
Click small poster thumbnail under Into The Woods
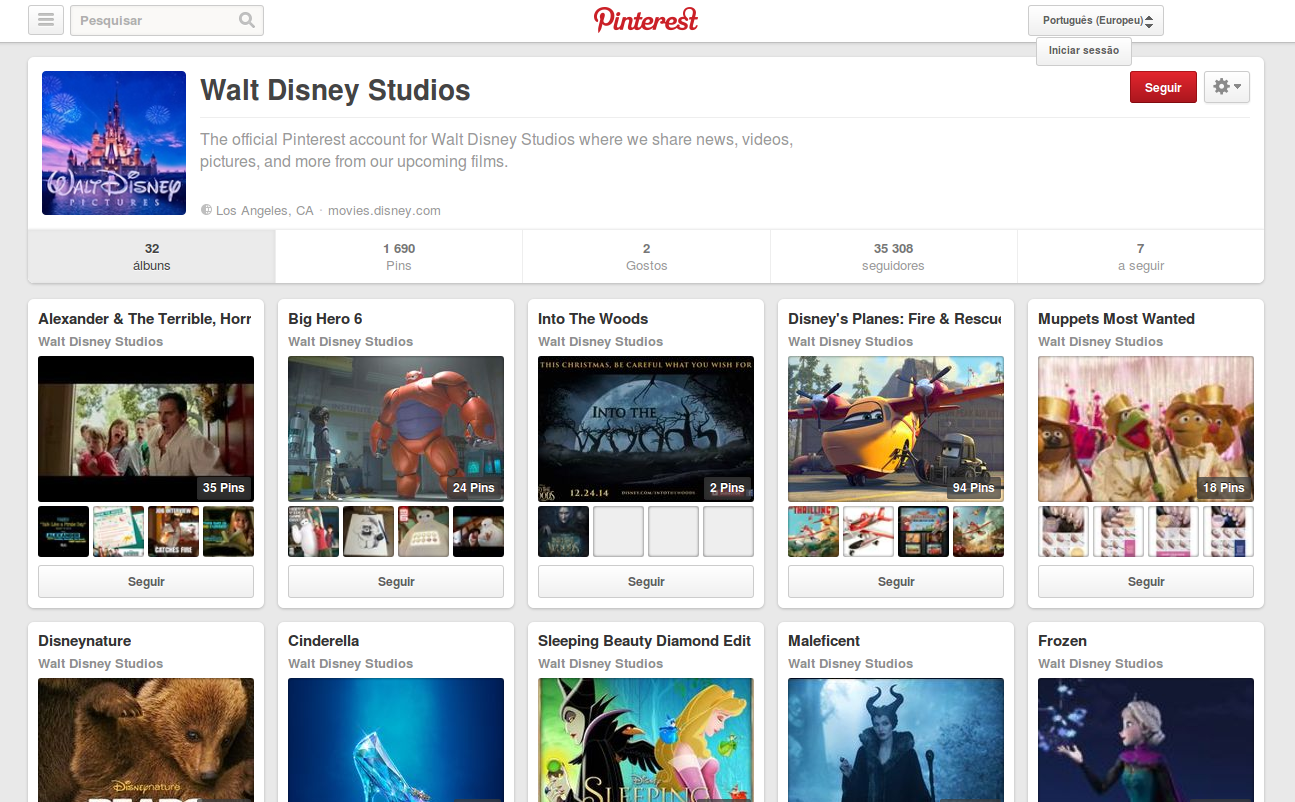pyautogui.click(x=564, y=531)
